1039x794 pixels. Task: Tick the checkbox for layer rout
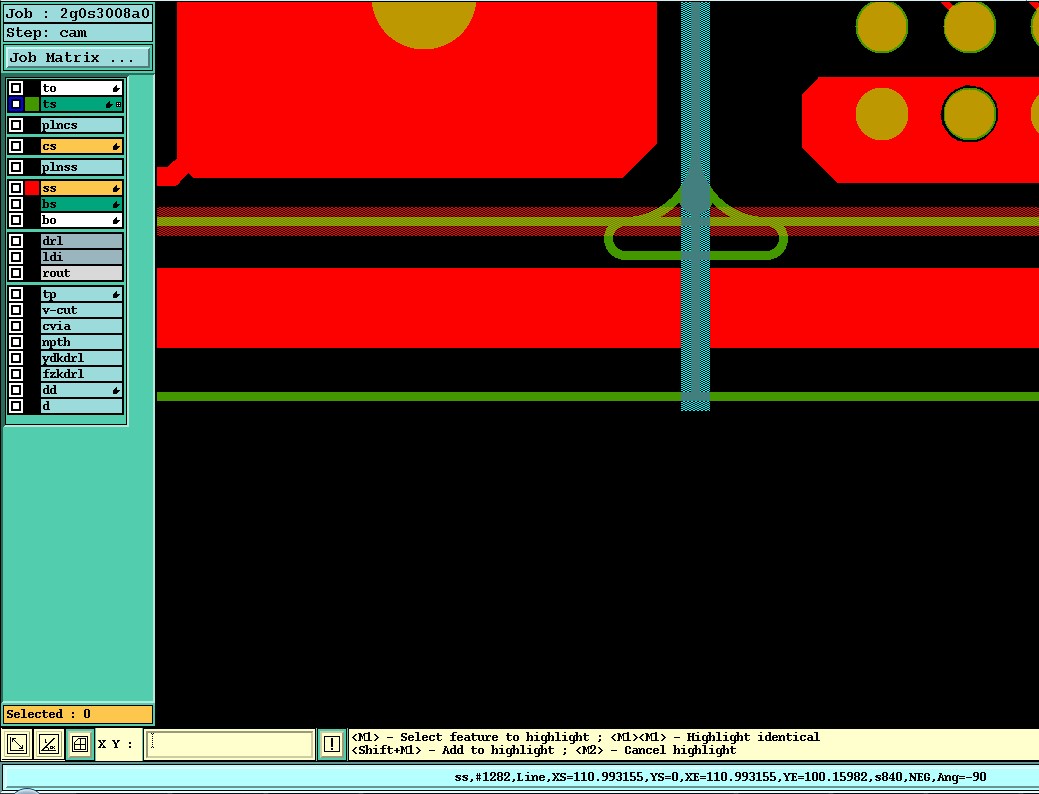point(16,273)
